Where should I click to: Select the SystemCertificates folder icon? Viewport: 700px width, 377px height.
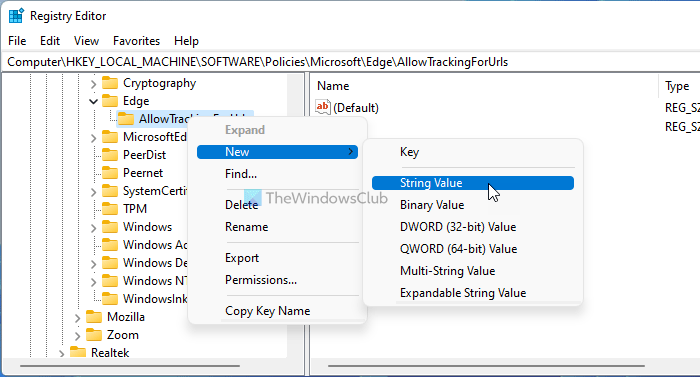point(110,191)
